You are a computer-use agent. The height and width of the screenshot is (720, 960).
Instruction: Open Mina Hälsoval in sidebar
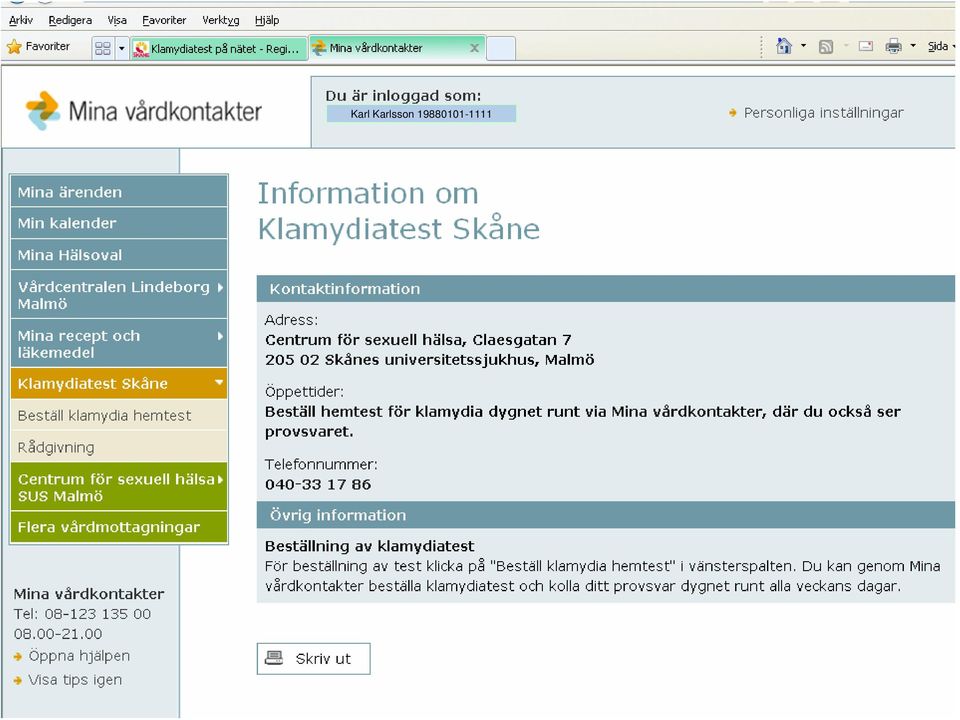tap(119, 255)
